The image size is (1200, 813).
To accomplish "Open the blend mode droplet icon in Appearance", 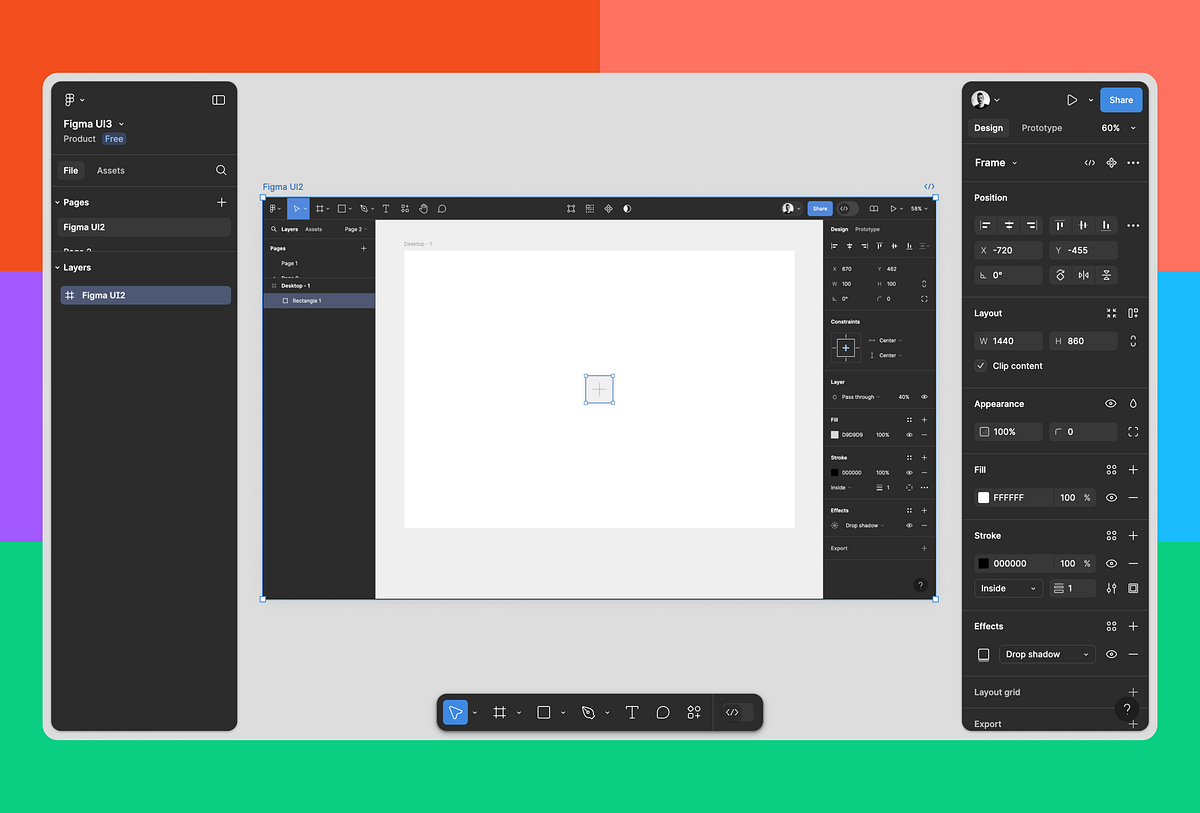I will (1133, 404).
